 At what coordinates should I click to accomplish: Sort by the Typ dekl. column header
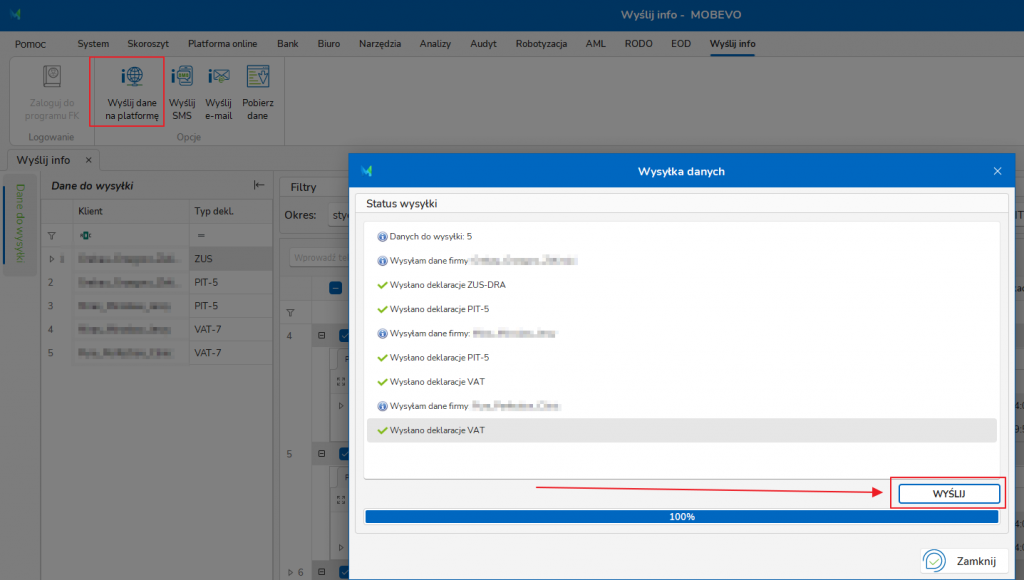coord(231,211)
